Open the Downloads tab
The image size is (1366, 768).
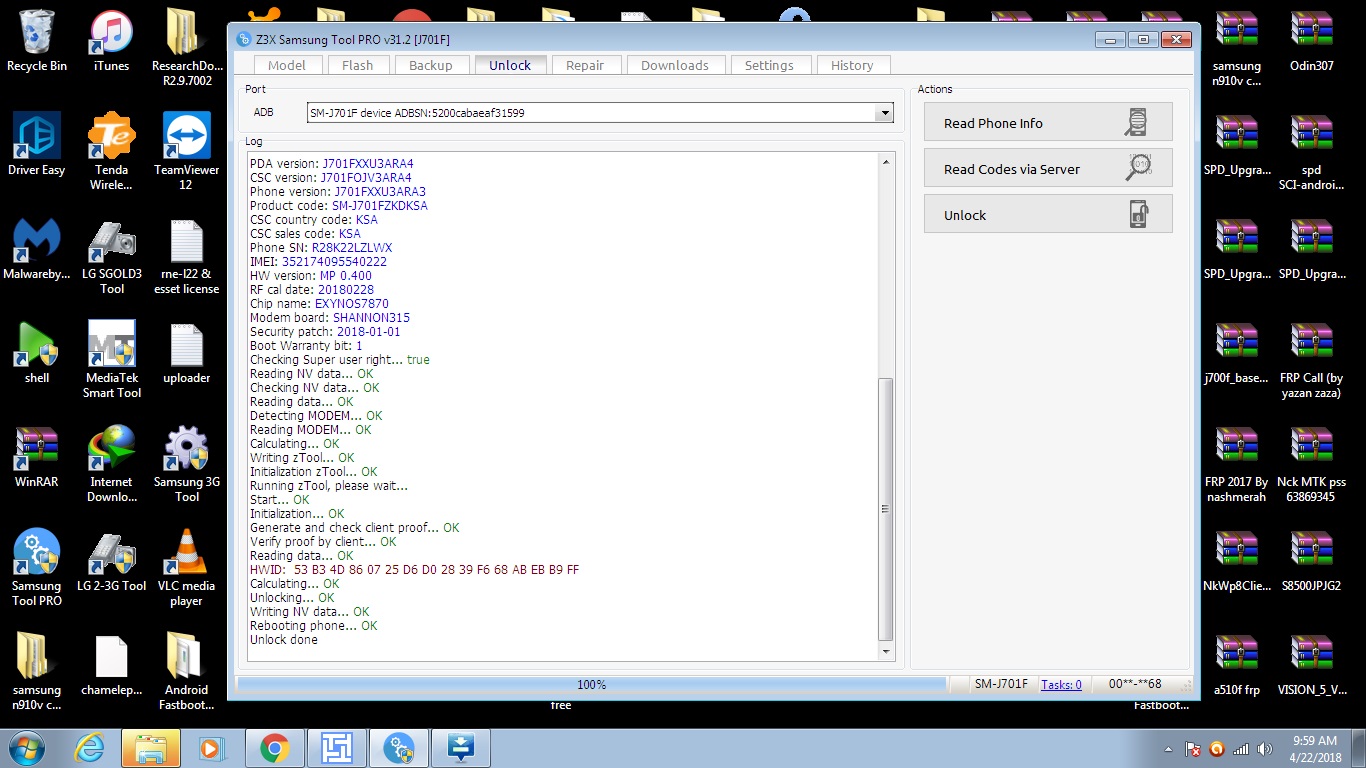click(x=675, y=65)
